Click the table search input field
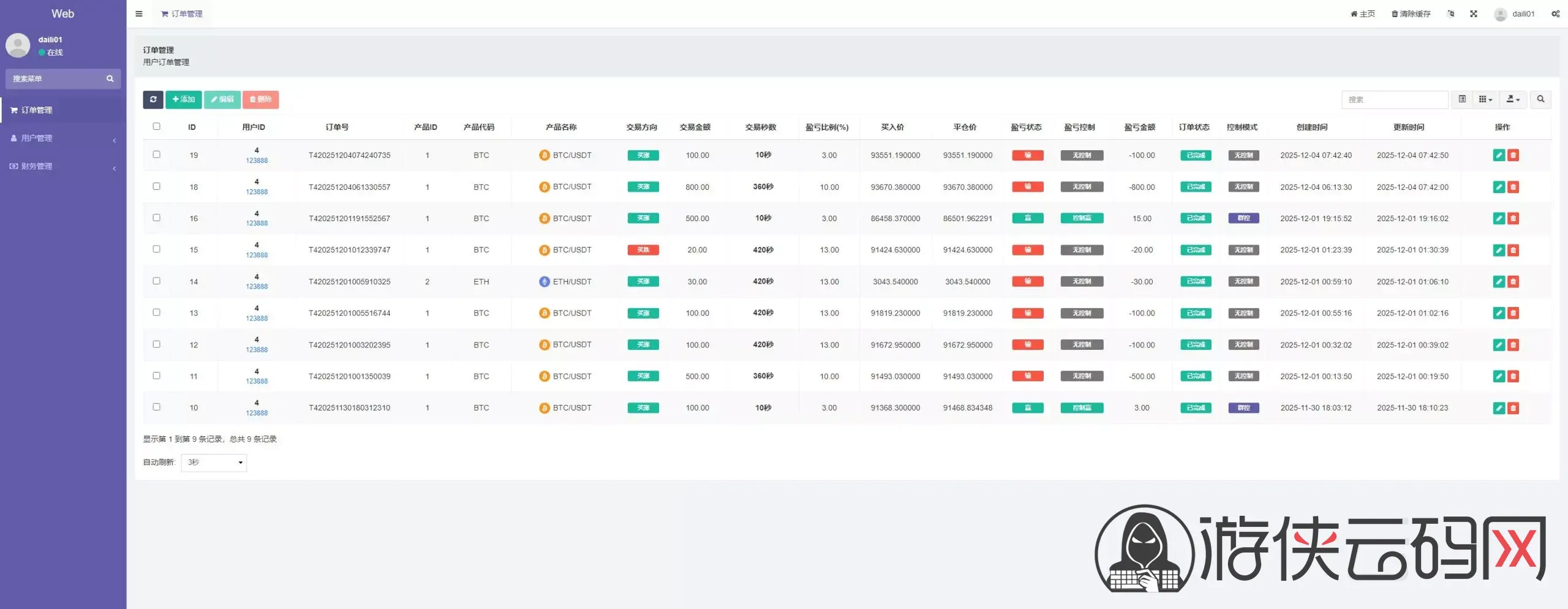 pyautogui.click(x=1394, y=99)
